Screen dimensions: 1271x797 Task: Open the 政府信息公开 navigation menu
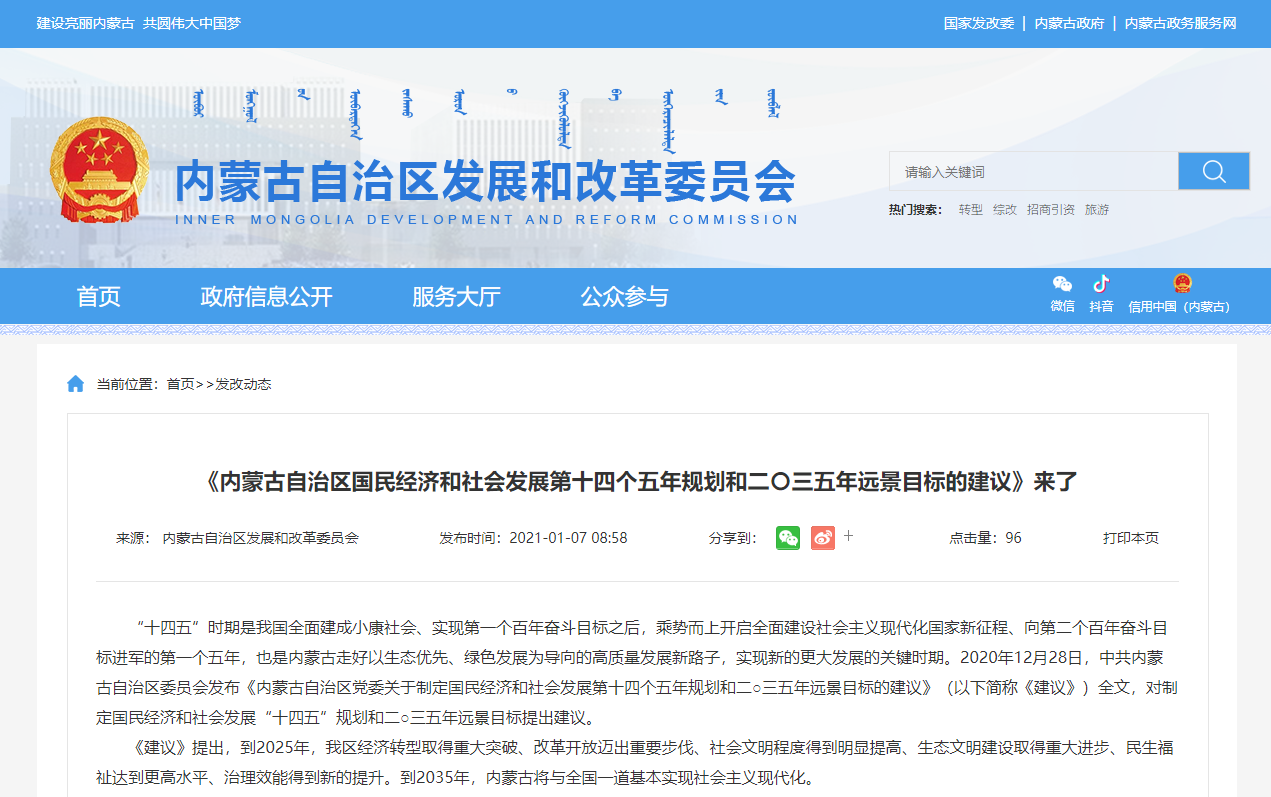266,297
